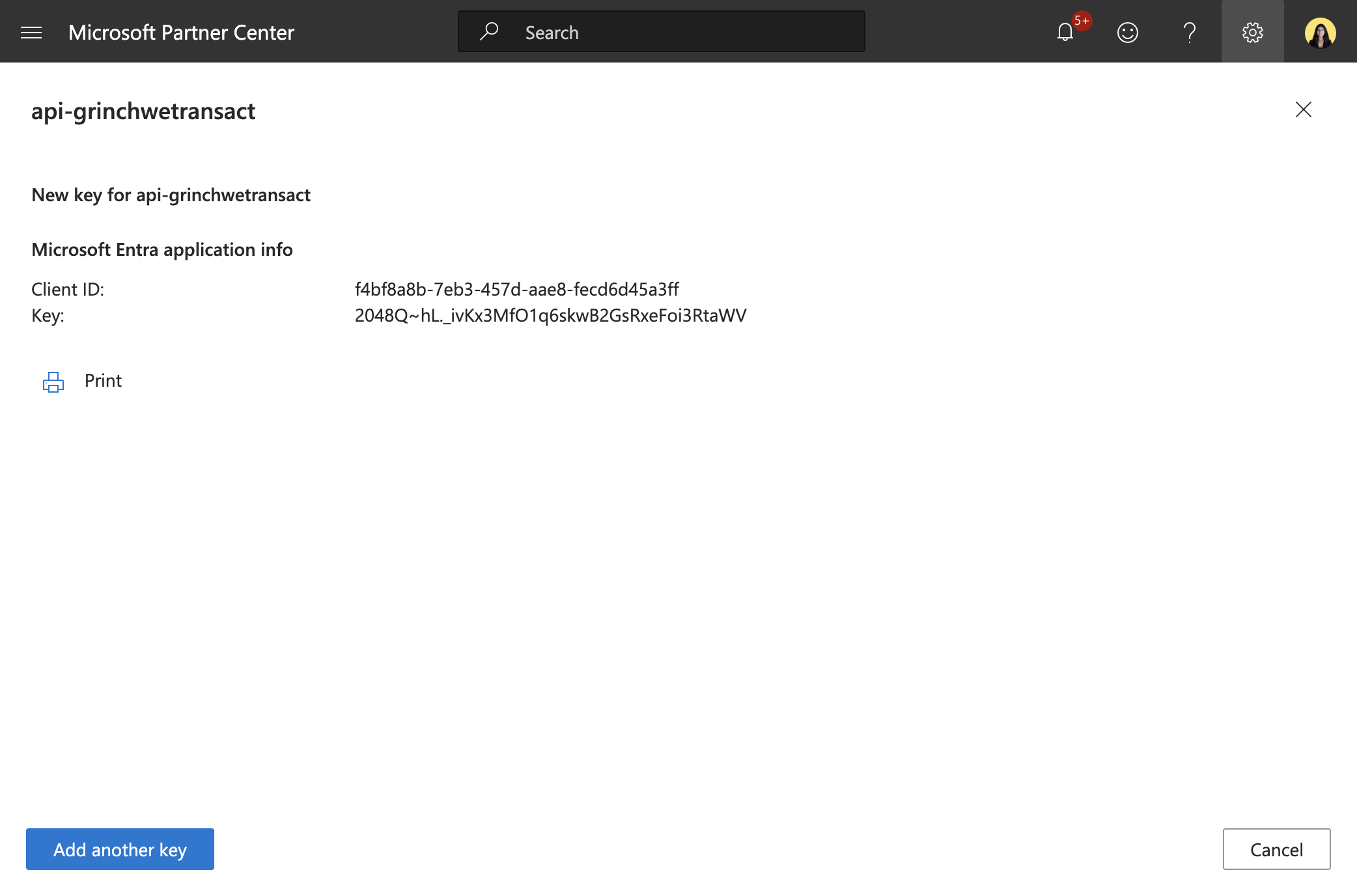Open the smiley feedback icon
Viewport: 1357px width, 896px height.
tap(1128, 33)
